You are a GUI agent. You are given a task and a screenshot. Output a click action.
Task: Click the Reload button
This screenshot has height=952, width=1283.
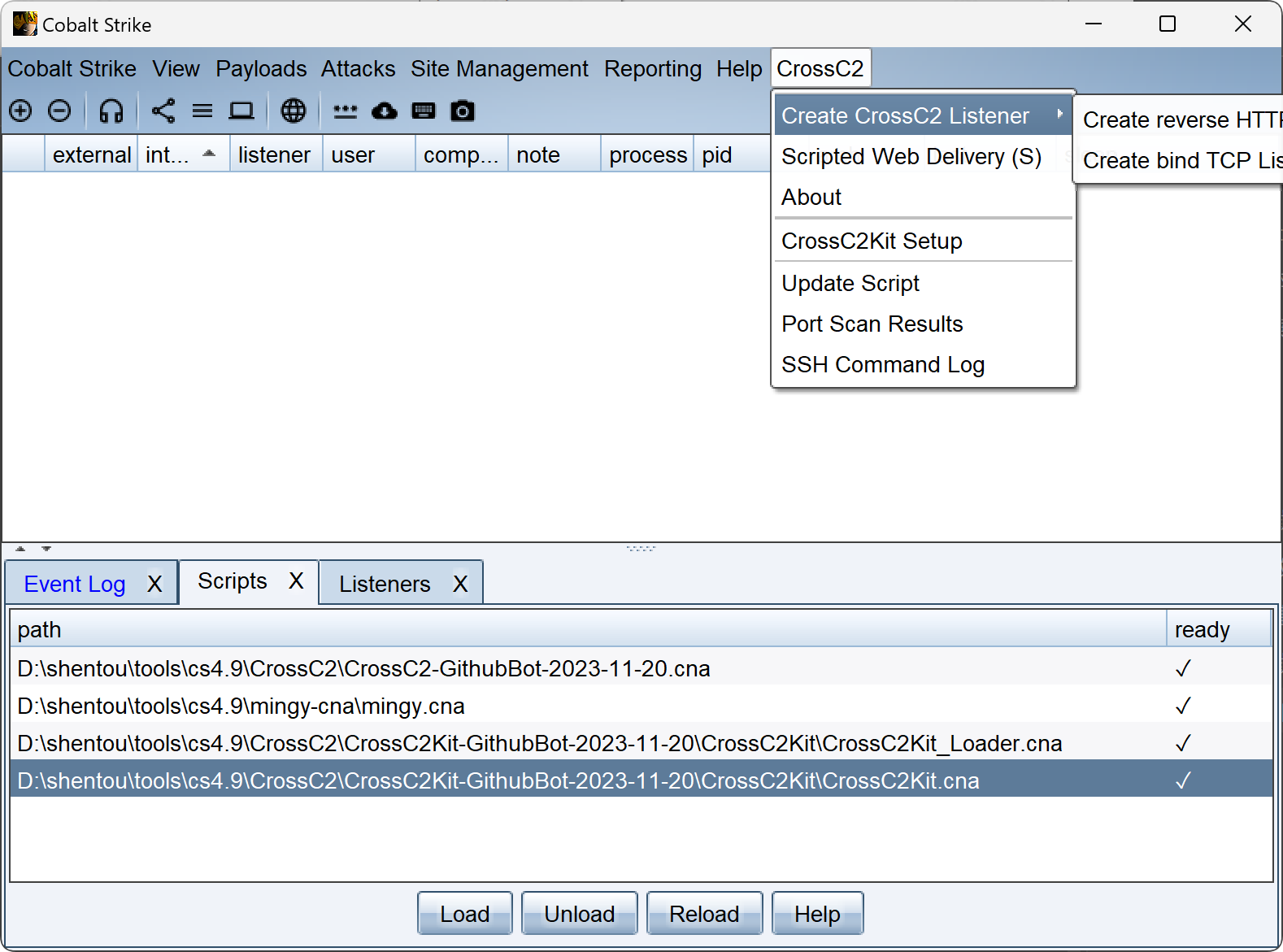click(704, 914)
